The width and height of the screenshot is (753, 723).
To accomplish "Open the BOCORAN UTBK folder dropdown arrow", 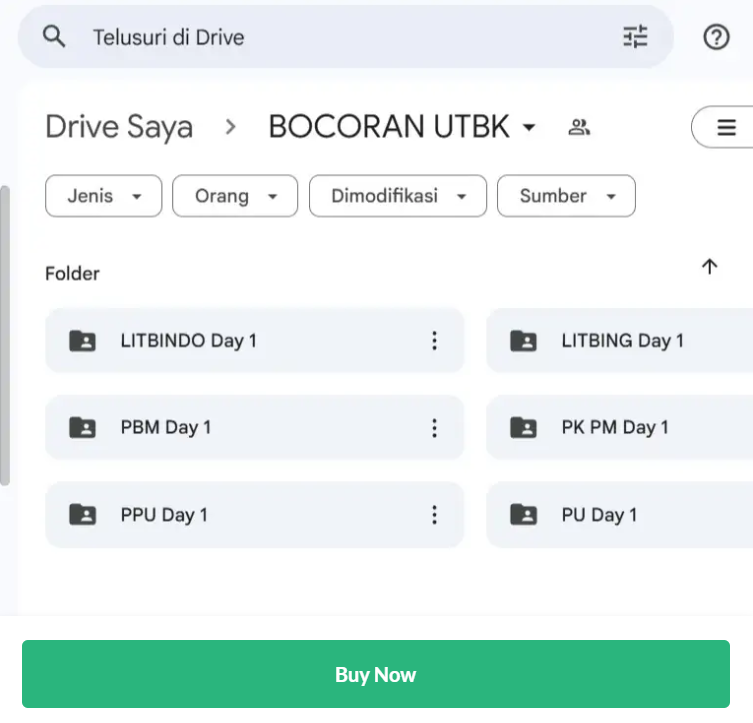I will 529,128.
